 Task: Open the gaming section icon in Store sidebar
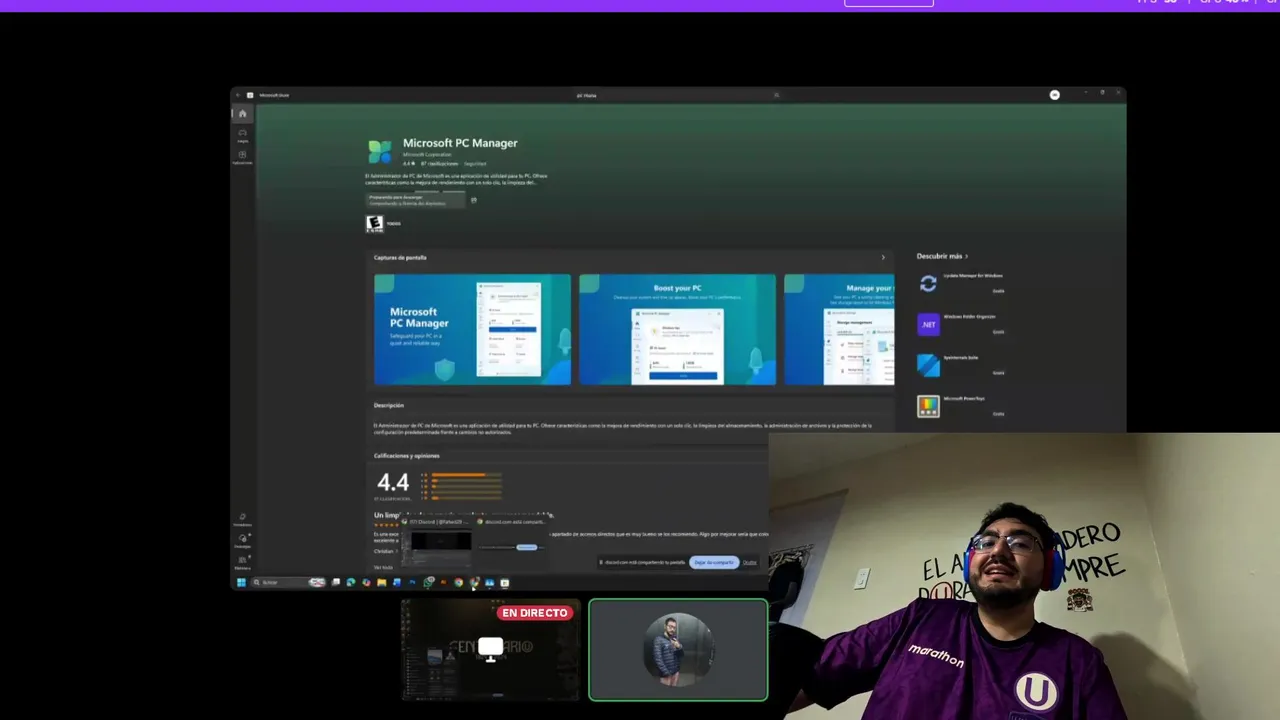242,134
